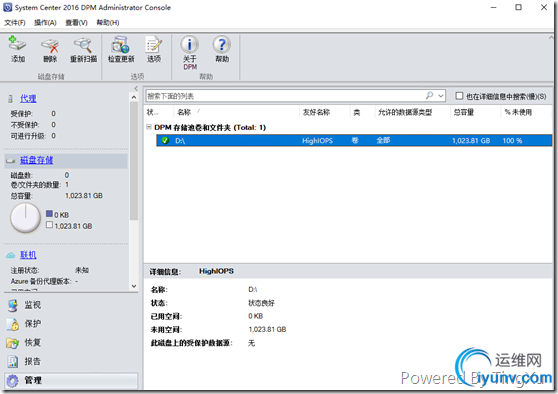The image size is (558, 394).
Task: Click the 注册状态 未知 value
Action: pyautogui.click(x=81, y=270)
